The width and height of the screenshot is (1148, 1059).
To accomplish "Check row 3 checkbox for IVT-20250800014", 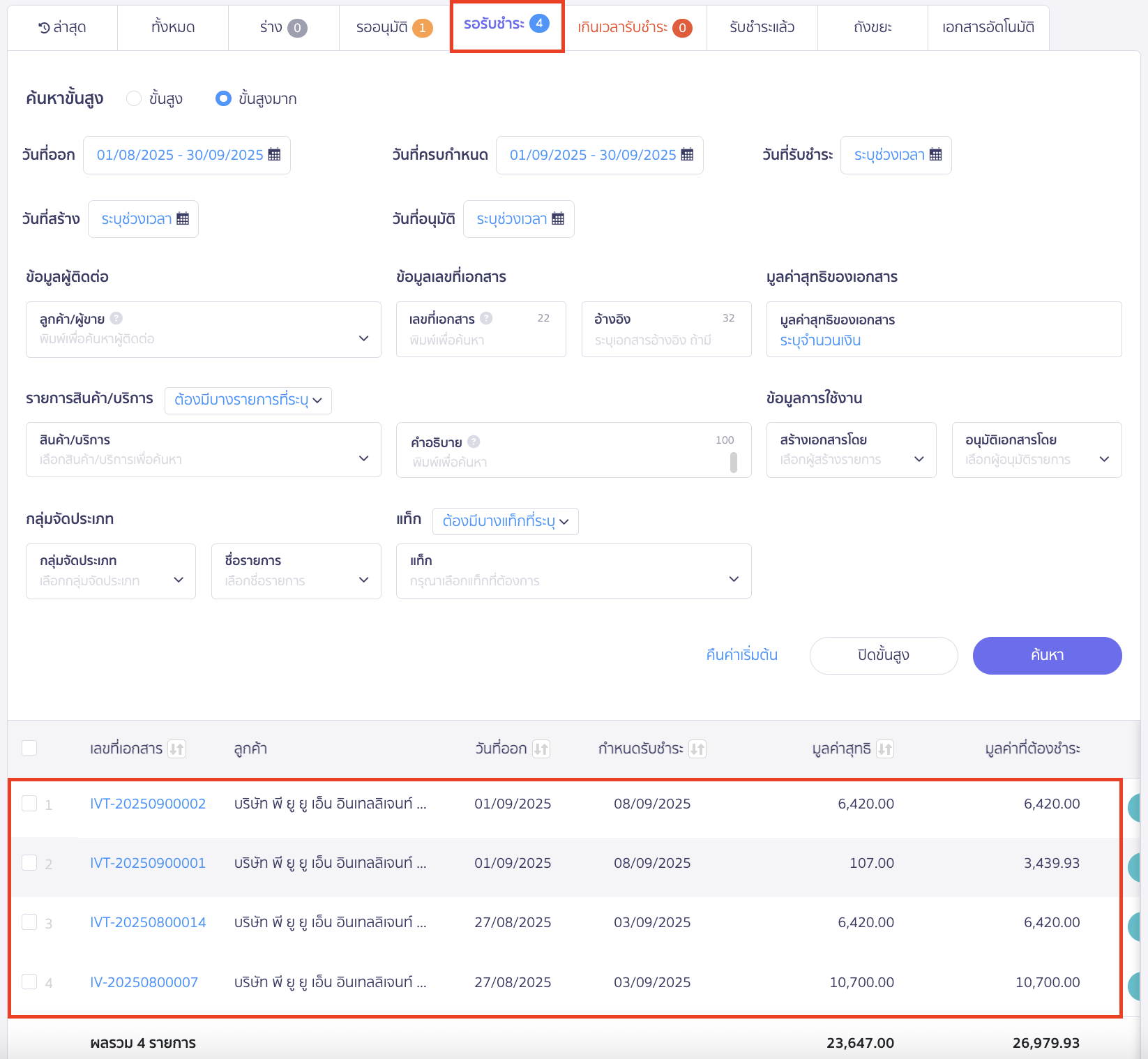I will (29, 922).
